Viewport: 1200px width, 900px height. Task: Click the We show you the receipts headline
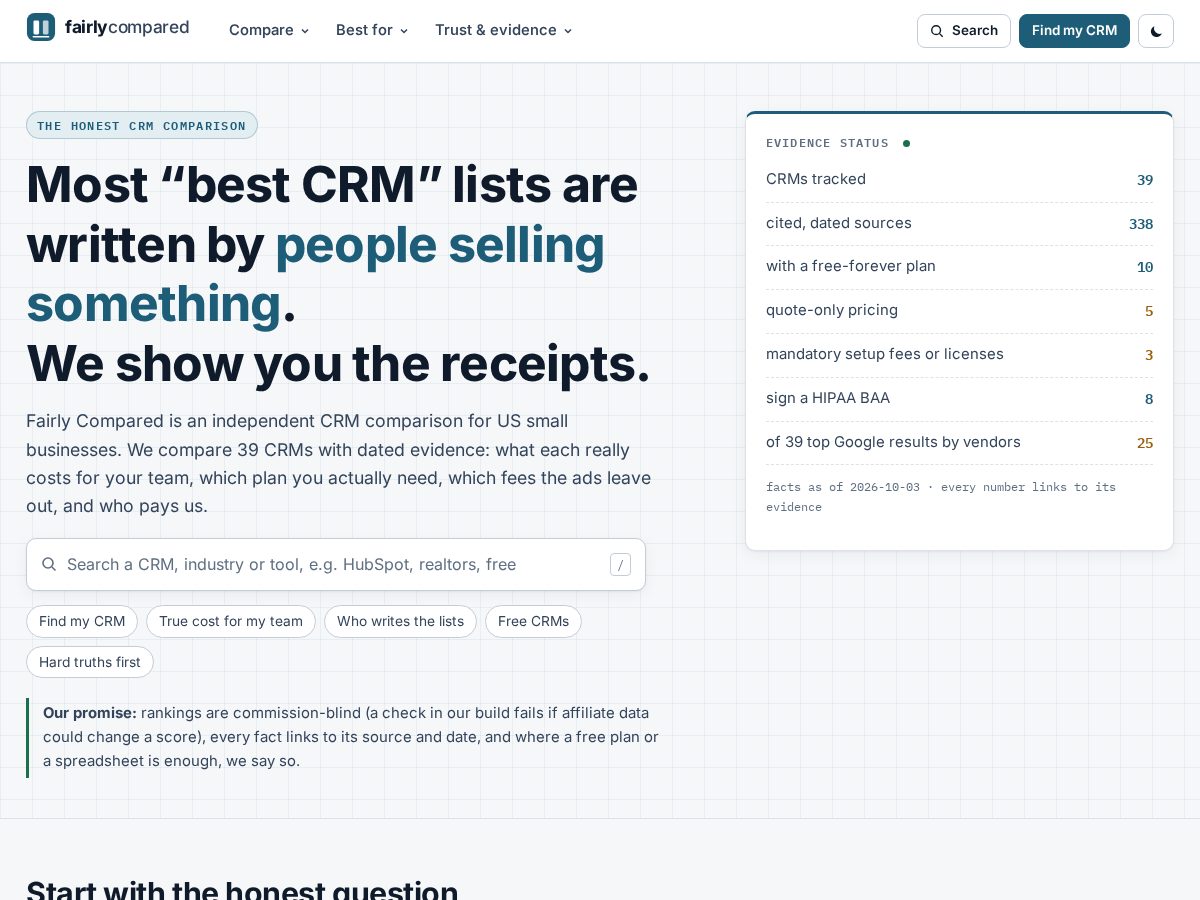coord(338,363)
